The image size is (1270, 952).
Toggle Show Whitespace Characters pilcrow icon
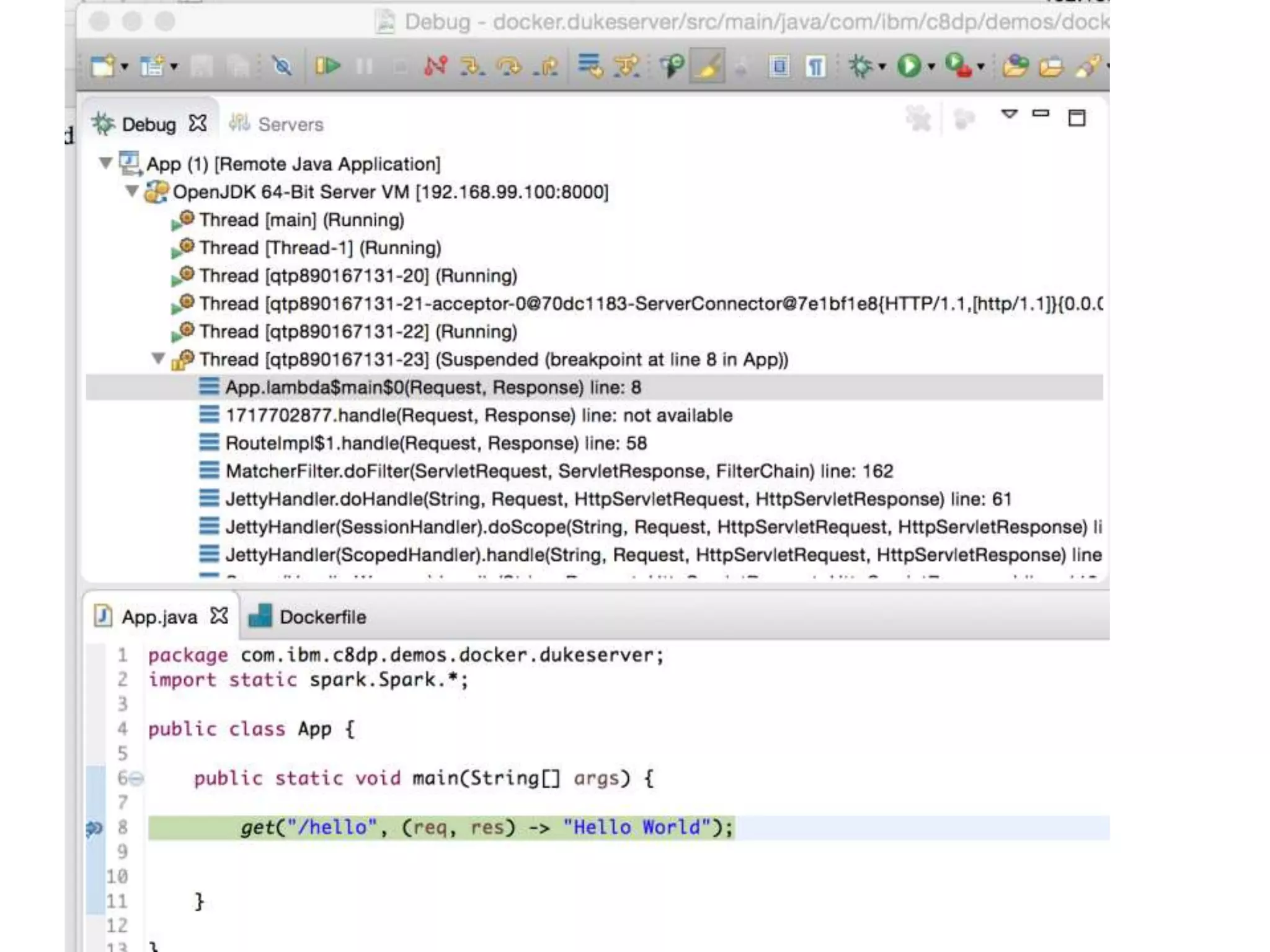tap(815, 66)
